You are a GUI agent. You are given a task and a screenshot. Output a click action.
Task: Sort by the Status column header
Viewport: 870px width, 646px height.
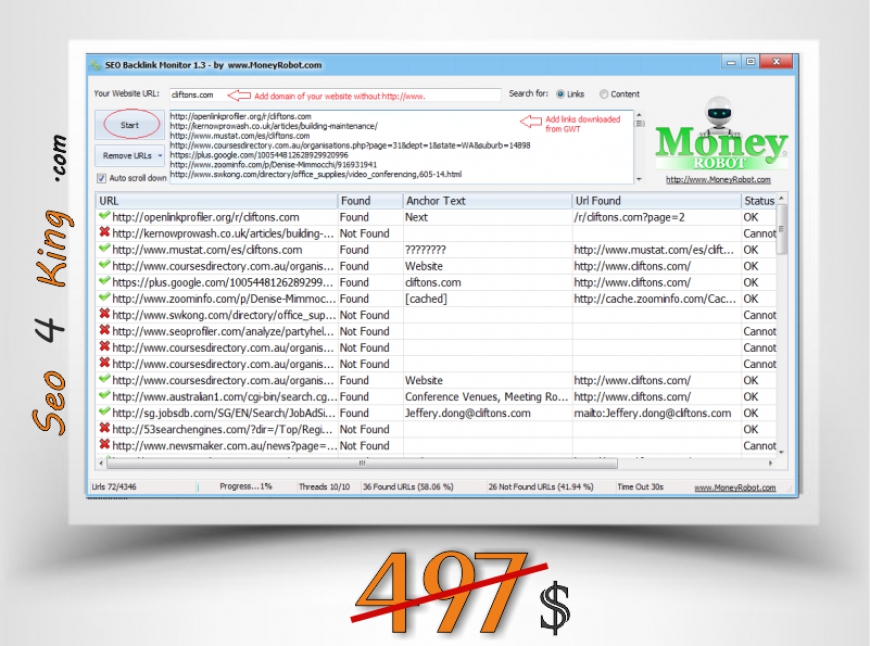click(759, 201)
